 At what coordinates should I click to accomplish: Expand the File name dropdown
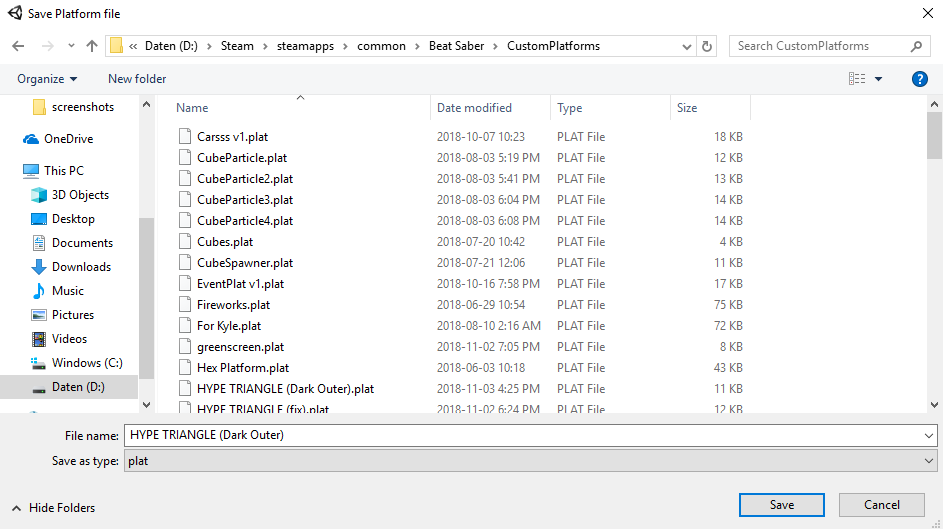pos(929,435)
